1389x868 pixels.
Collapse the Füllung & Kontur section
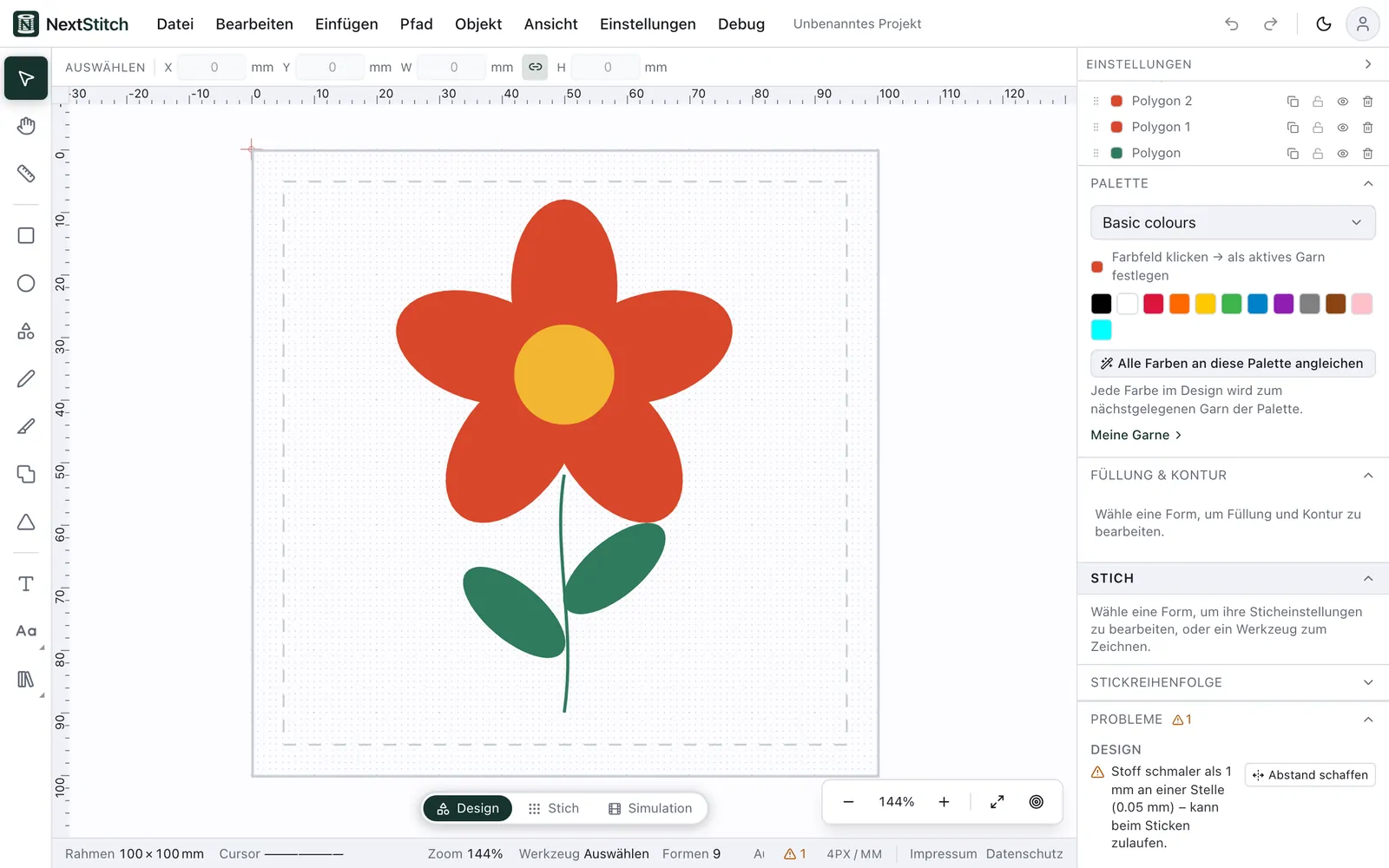point(1367,475)
